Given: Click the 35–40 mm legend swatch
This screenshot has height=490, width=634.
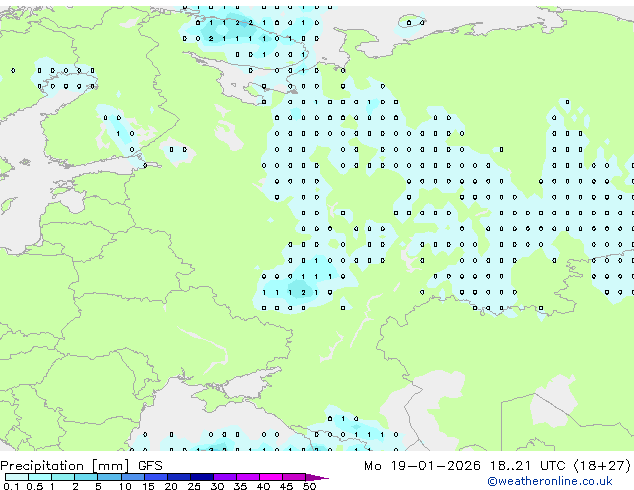Looking at the screenshot, I should click(247, 477).
